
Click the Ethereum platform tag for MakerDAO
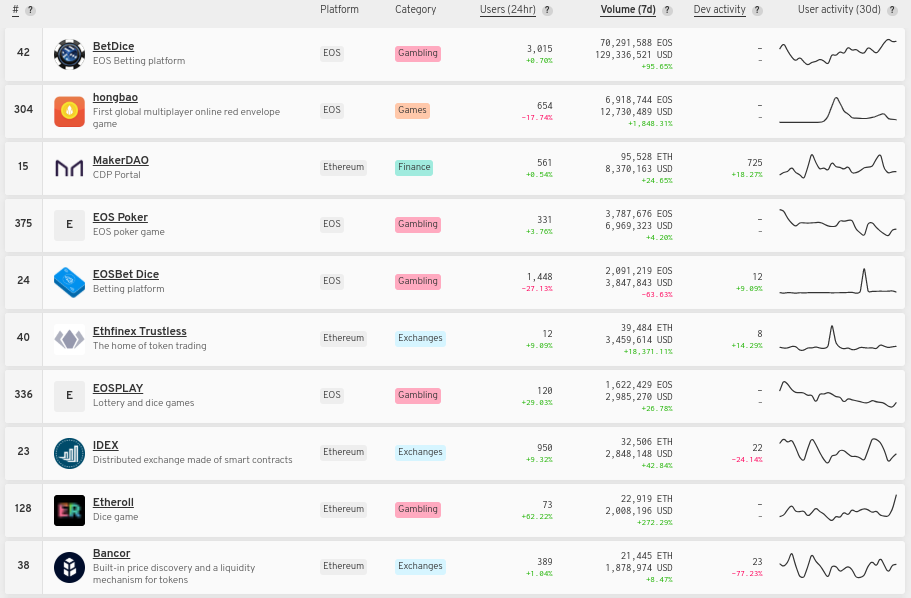coord(343,167)
